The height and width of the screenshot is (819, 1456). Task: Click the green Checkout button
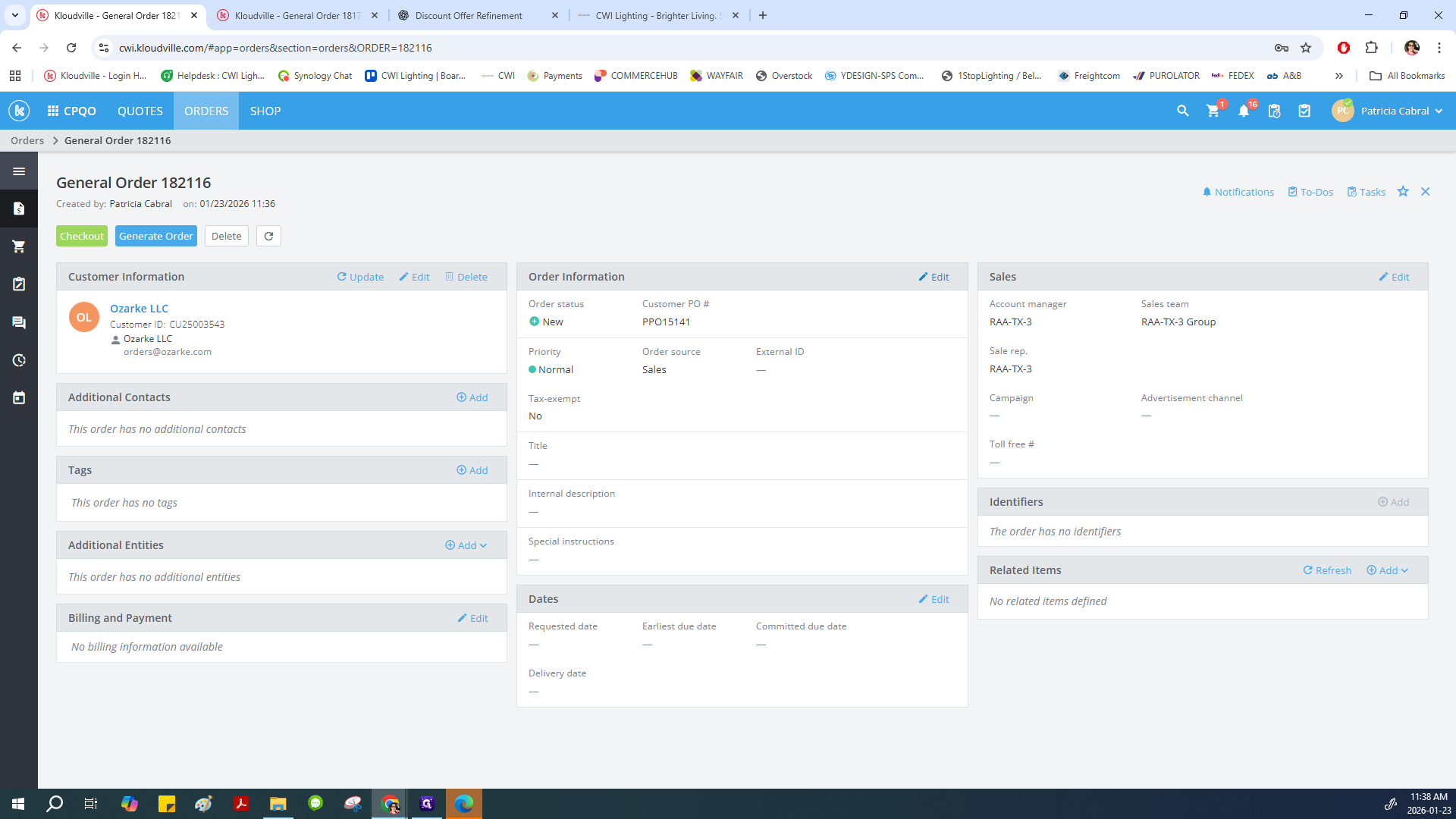click(82, 236)
